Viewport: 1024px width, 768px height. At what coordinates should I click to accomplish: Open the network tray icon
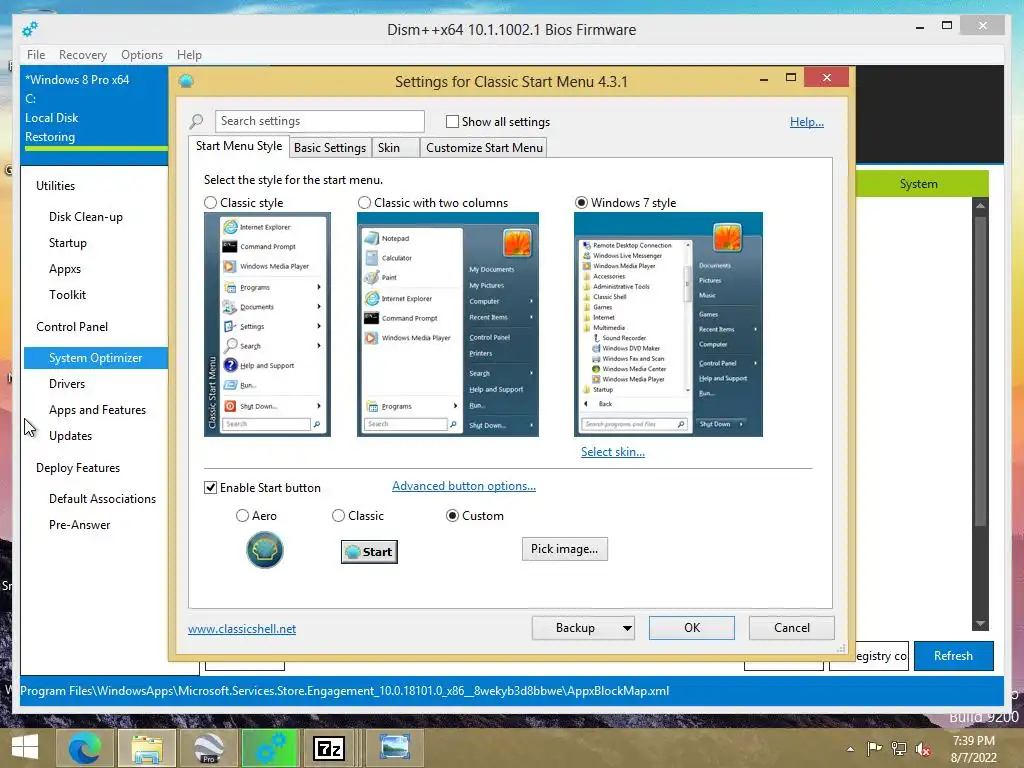(899, 748)
